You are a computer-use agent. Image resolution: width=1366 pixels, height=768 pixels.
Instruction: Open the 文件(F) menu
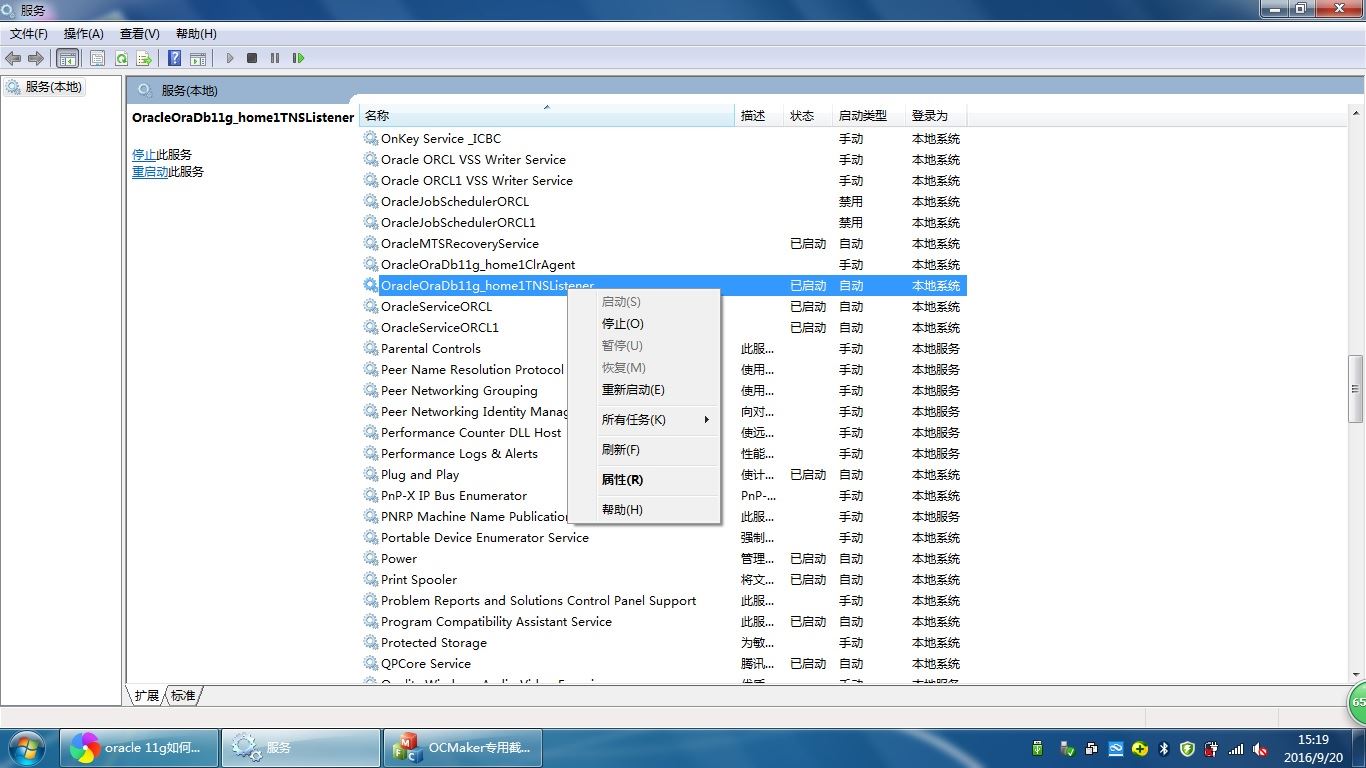(x=29, y=33)
